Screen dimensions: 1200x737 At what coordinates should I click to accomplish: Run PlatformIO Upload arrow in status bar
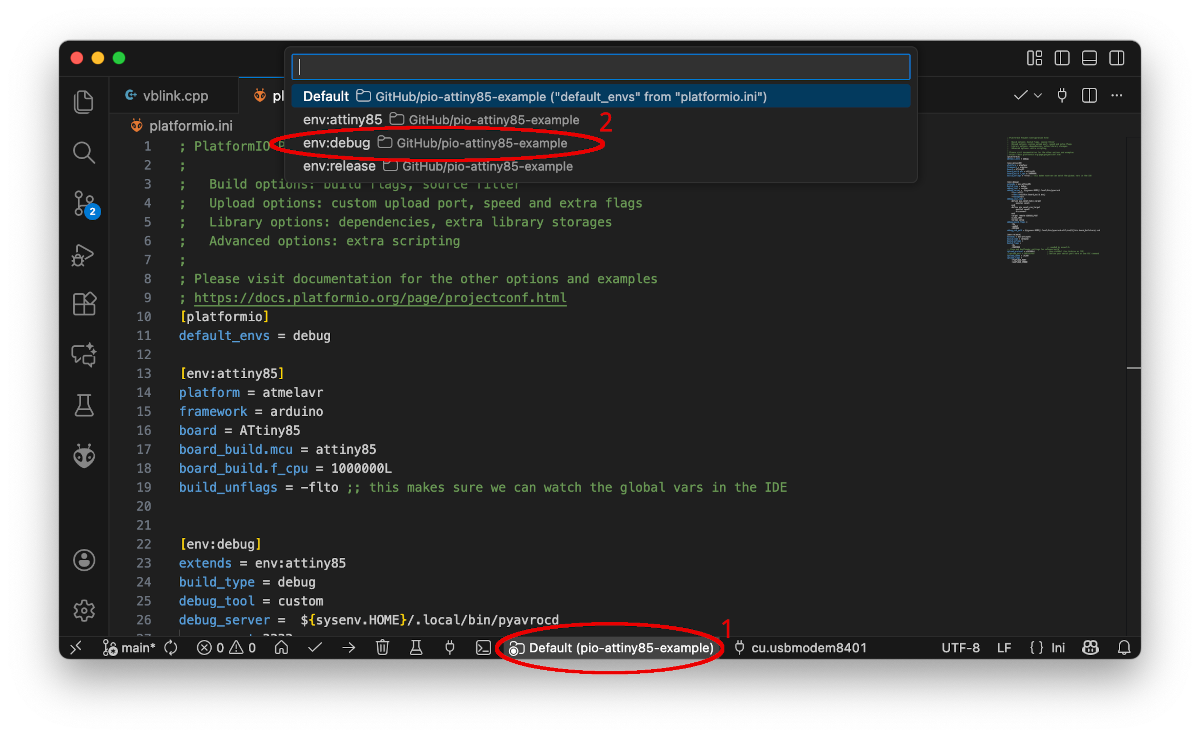348,648
